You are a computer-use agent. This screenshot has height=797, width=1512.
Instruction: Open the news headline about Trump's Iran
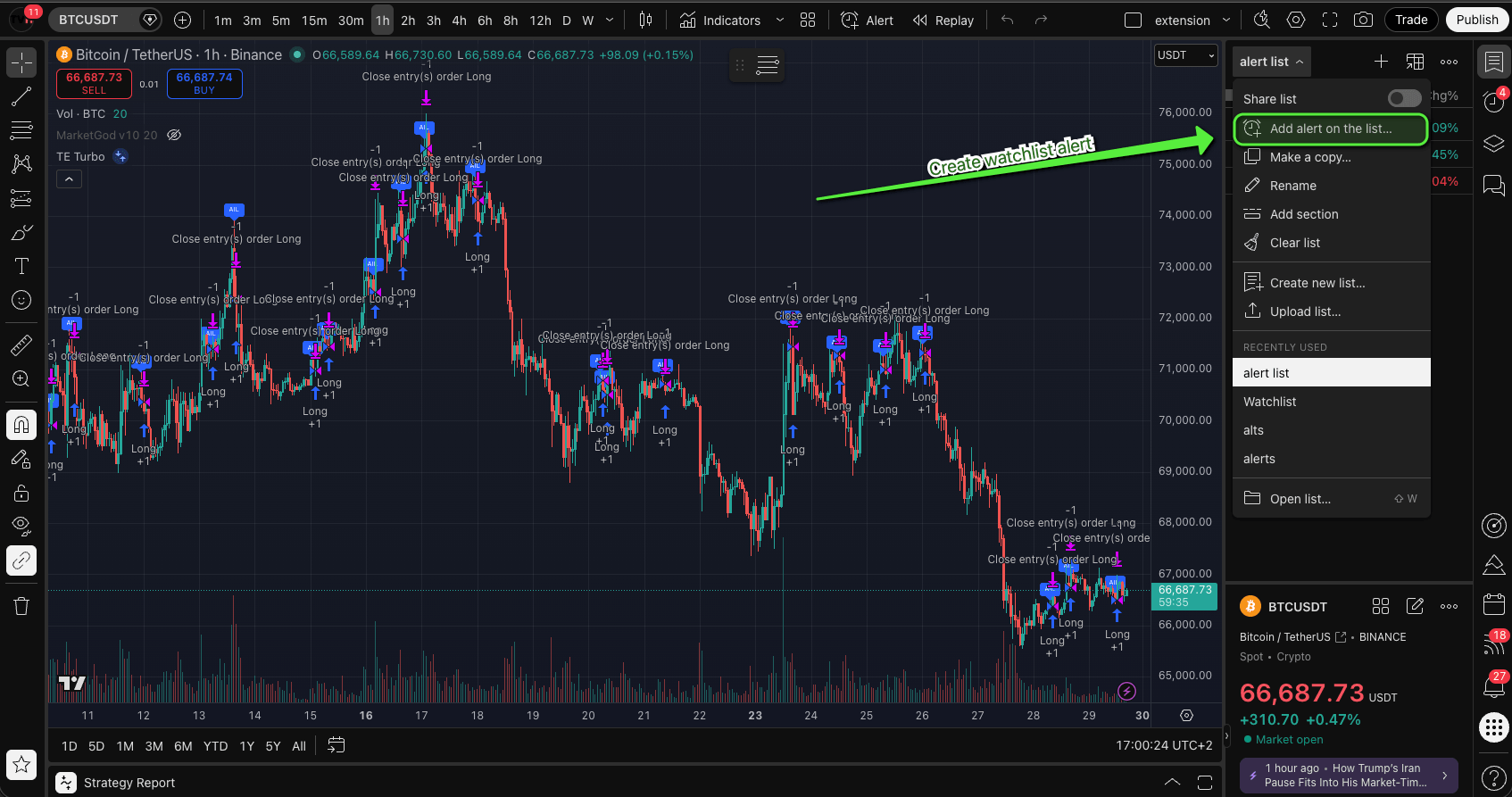tap(1348, 776)
